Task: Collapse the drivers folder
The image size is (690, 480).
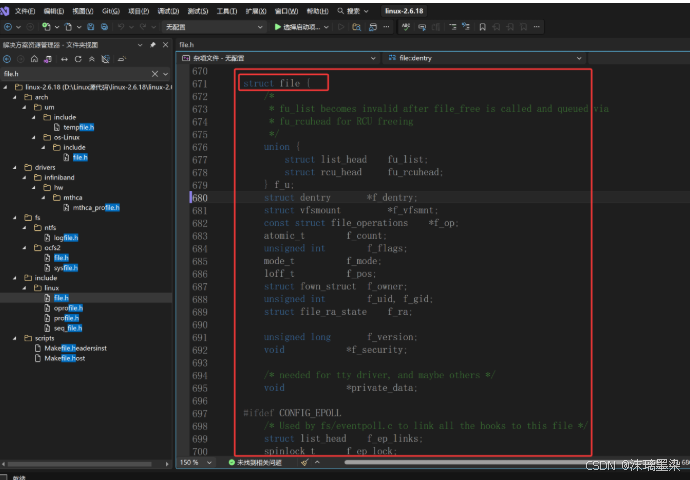Action: pyautogui.click(x=15, y=168)
